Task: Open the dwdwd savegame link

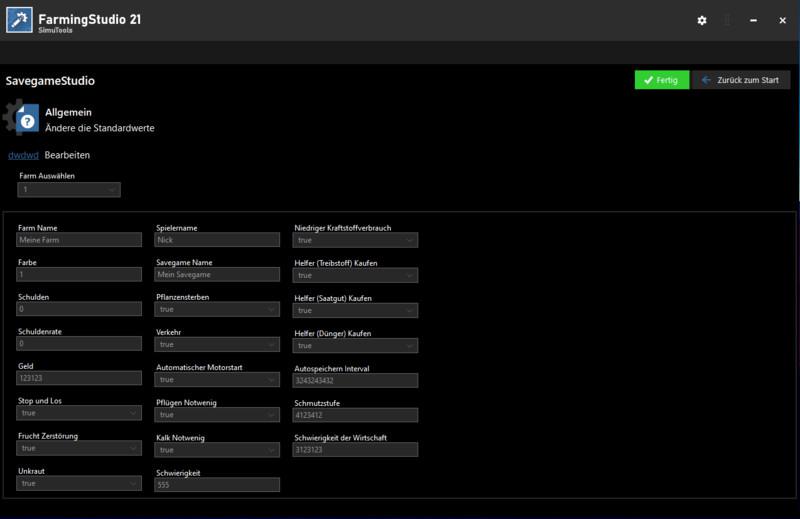Action: 23,156
